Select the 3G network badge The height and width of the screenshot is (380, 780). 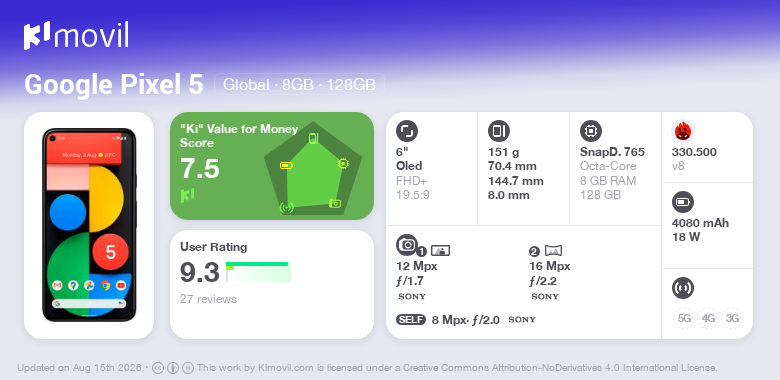click(732, 318)
